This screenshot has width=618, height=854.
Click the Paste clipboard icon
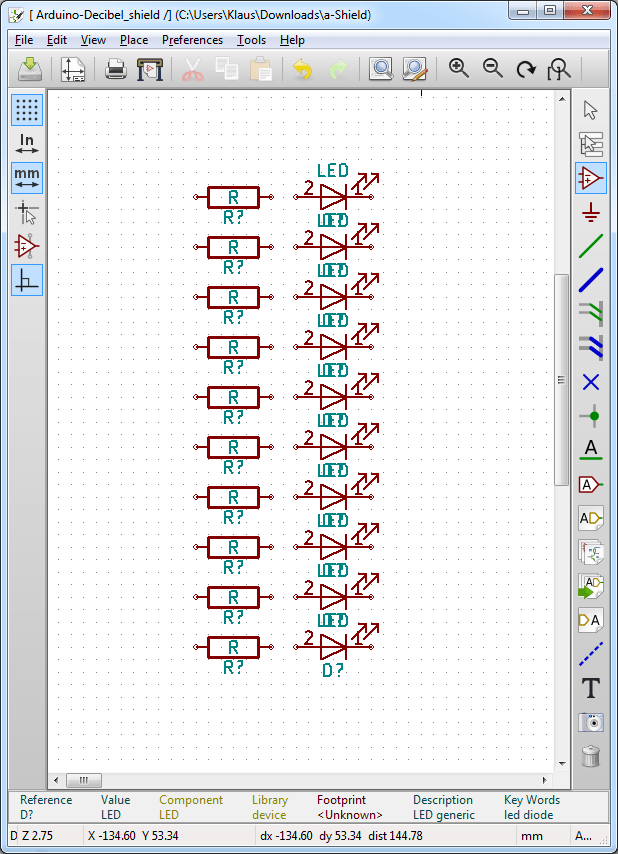pyautogui.click(x=261, y=69)
